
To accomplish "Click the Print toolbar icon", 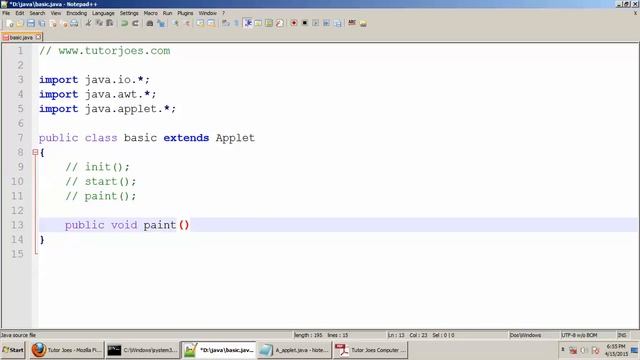I will coord(74,23).
